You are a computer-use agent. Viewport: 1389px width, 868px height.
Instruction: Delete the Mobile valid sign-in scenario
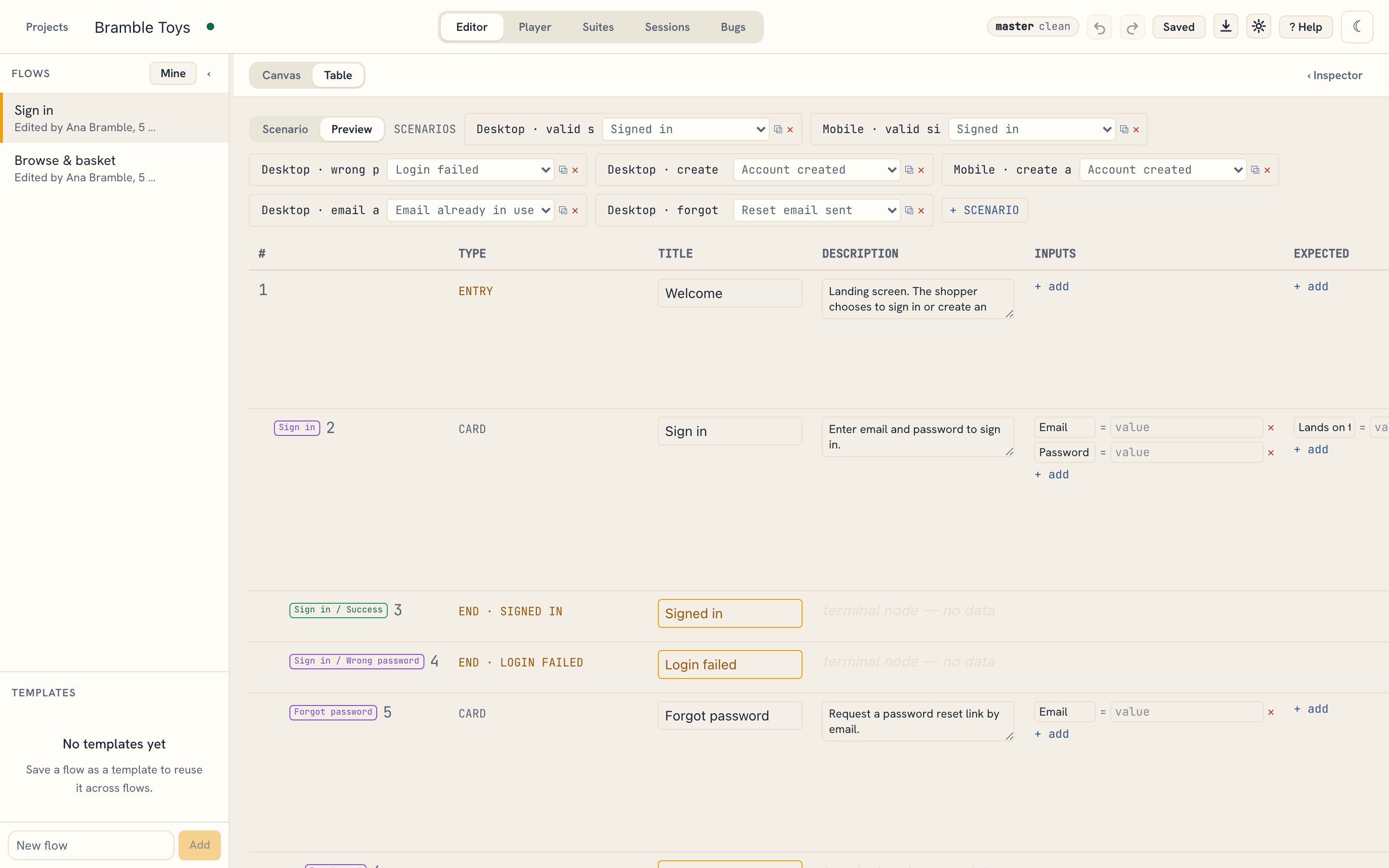click(1136, 130)
